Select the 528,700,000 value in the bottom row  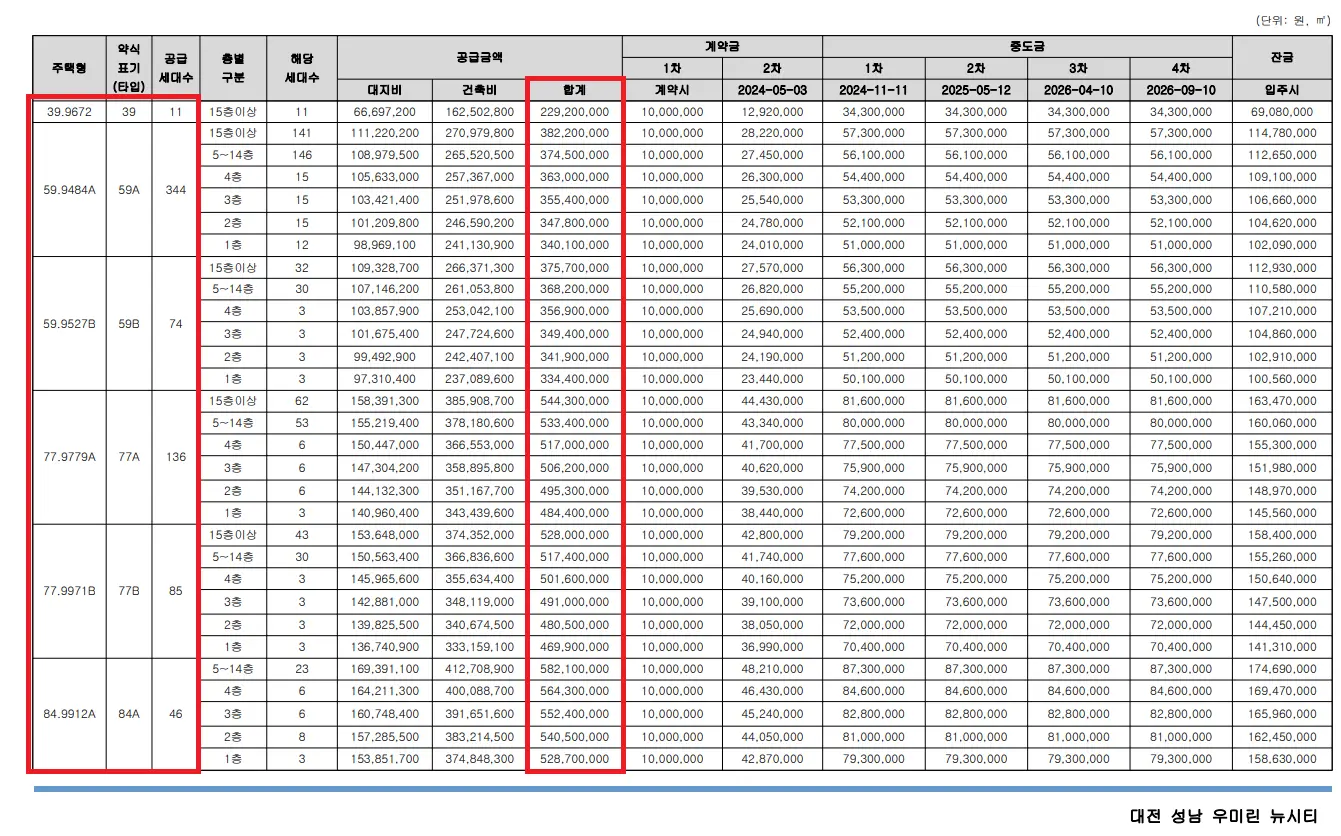(x=575, y=758)
